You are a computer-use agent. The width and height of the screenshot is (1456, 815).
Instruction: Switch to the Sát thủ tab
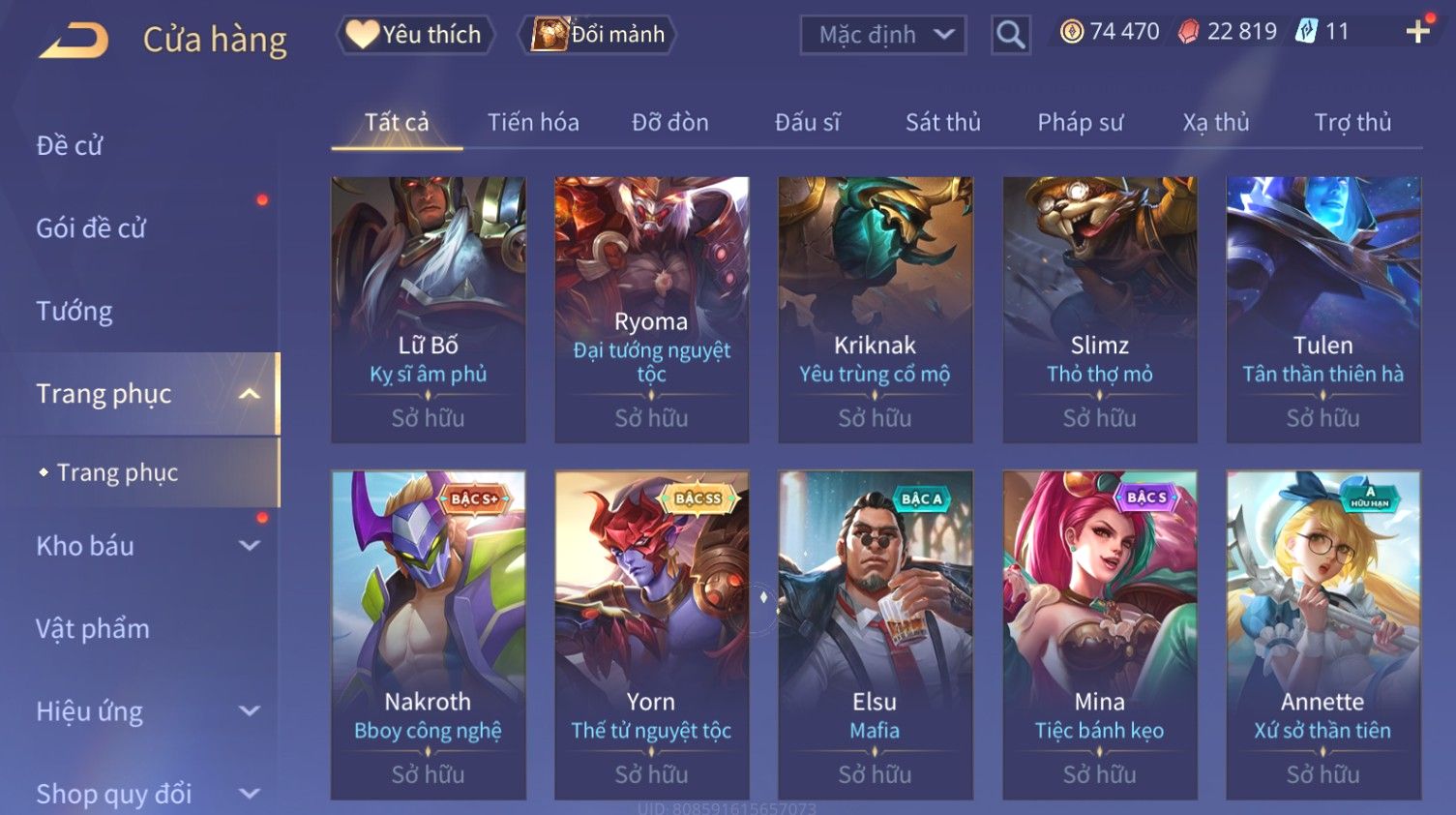pyautogui.click(x=942, y=123)
